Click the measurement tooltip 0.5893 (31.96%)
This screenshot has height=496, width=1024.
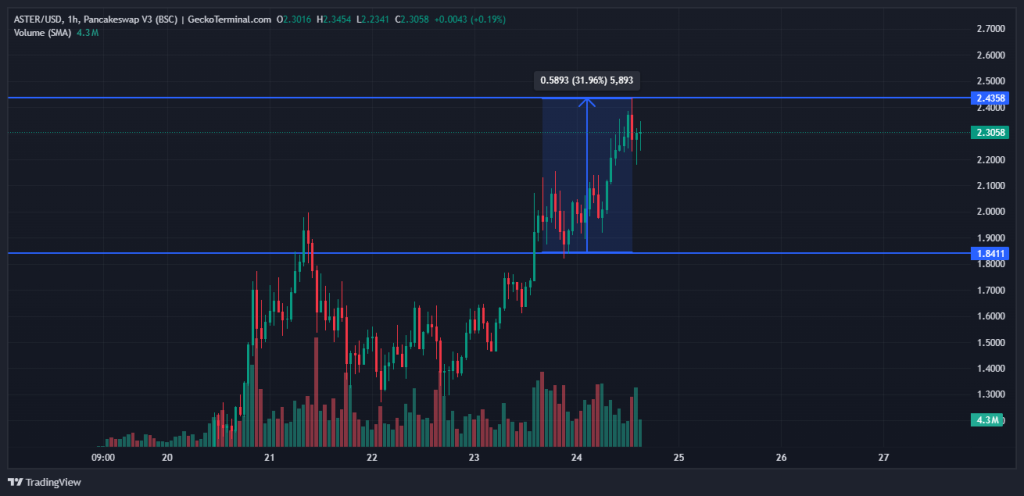(586, 81)
